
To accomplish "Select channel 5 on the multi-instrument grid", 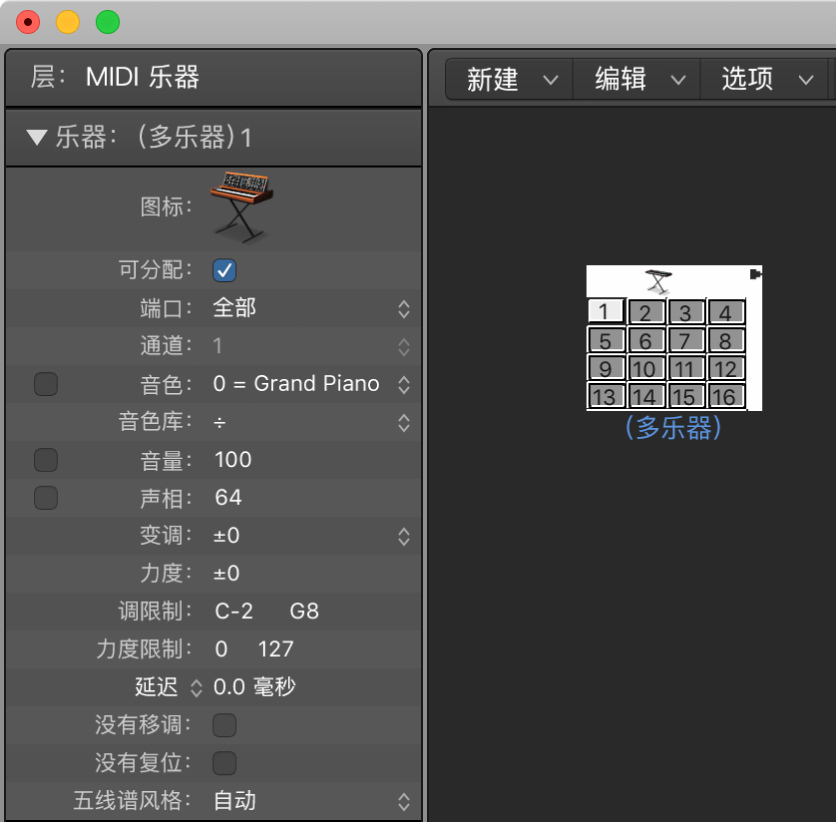I will [605, 340].
